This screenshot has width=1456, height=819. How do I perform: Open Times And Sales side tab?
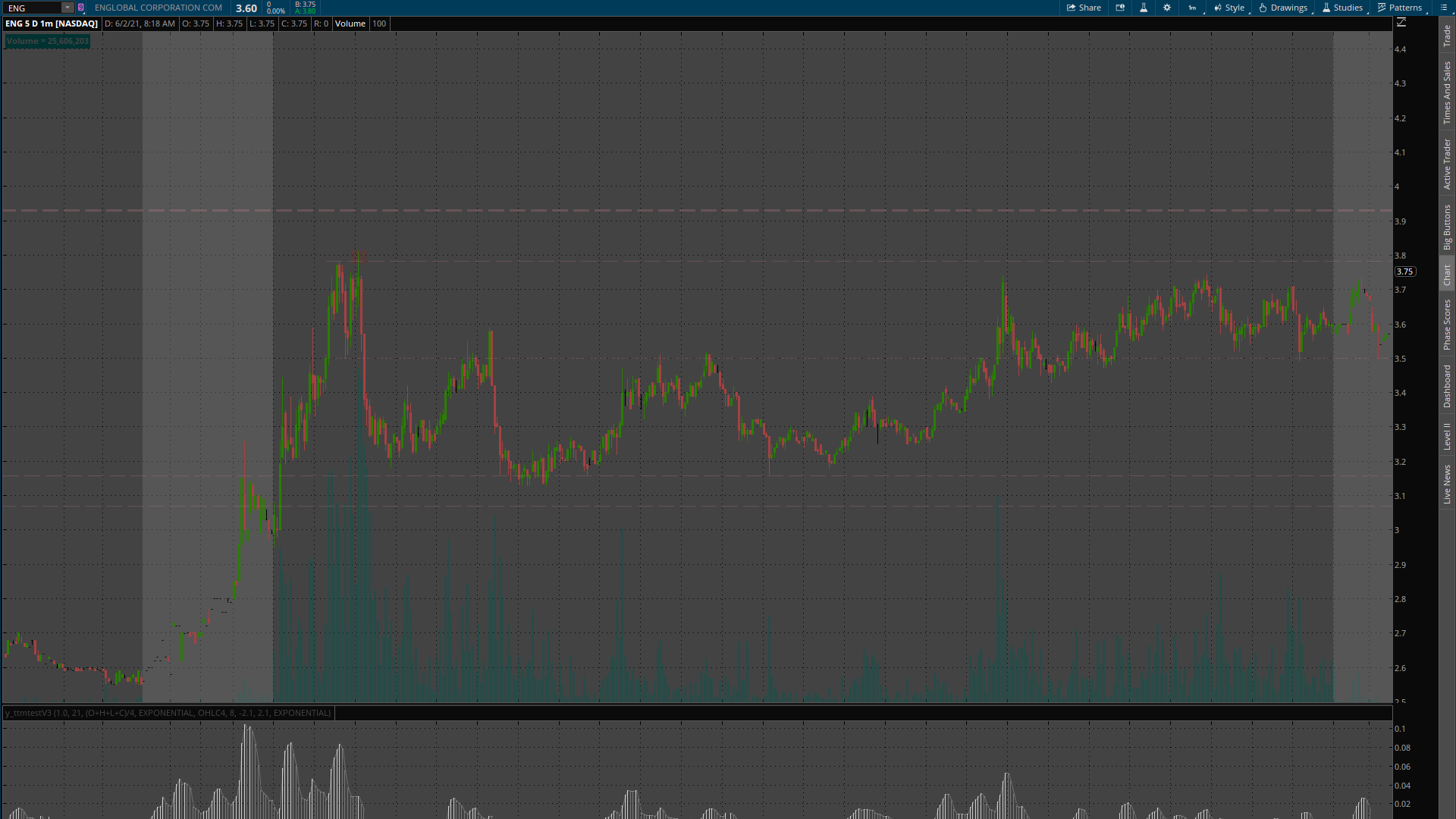[x=1447, y=93]
